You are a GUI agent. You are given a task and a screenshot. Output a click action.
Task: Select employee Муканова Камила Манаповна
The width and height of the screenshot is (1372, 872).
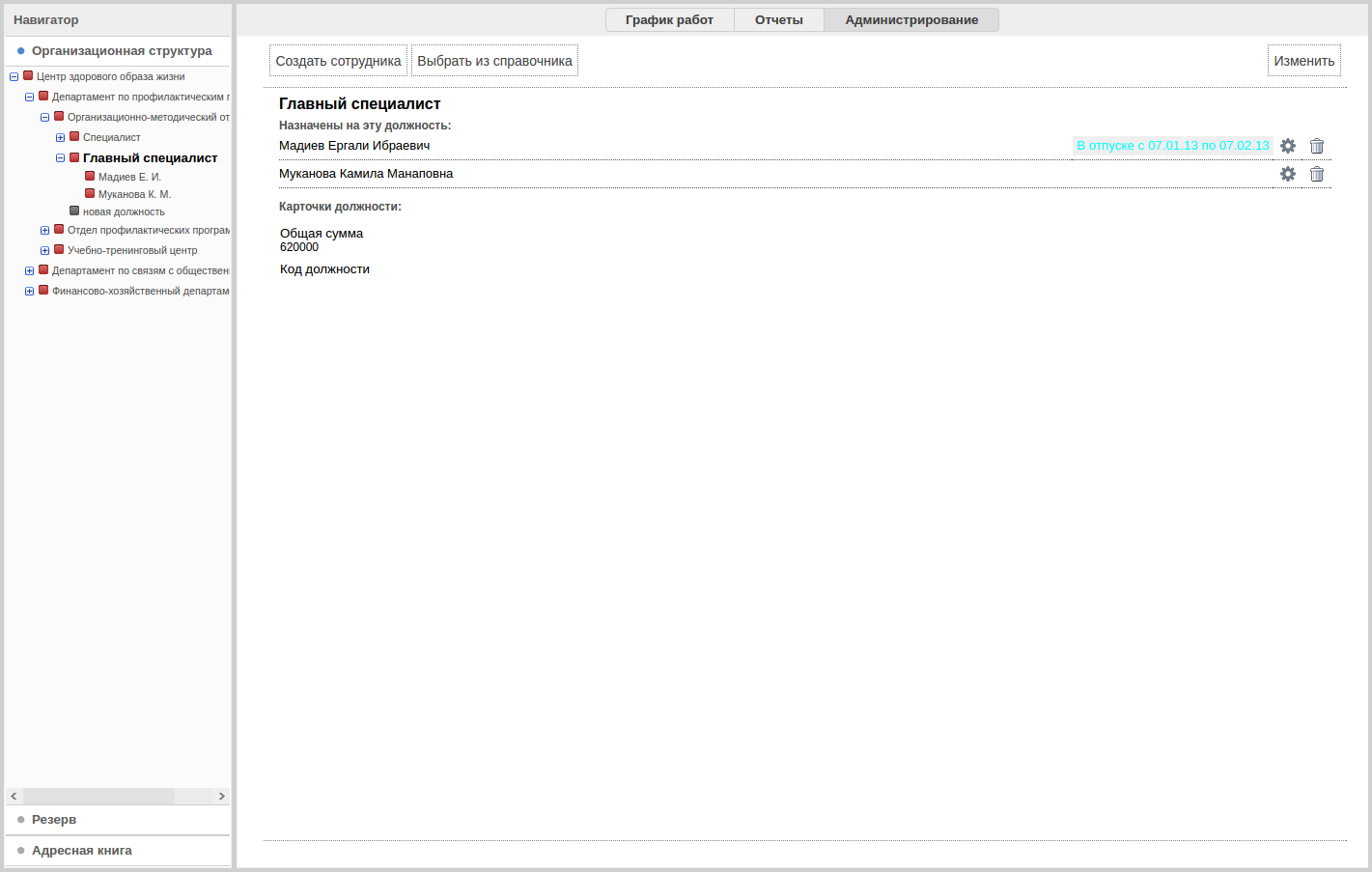click(366, 174)
